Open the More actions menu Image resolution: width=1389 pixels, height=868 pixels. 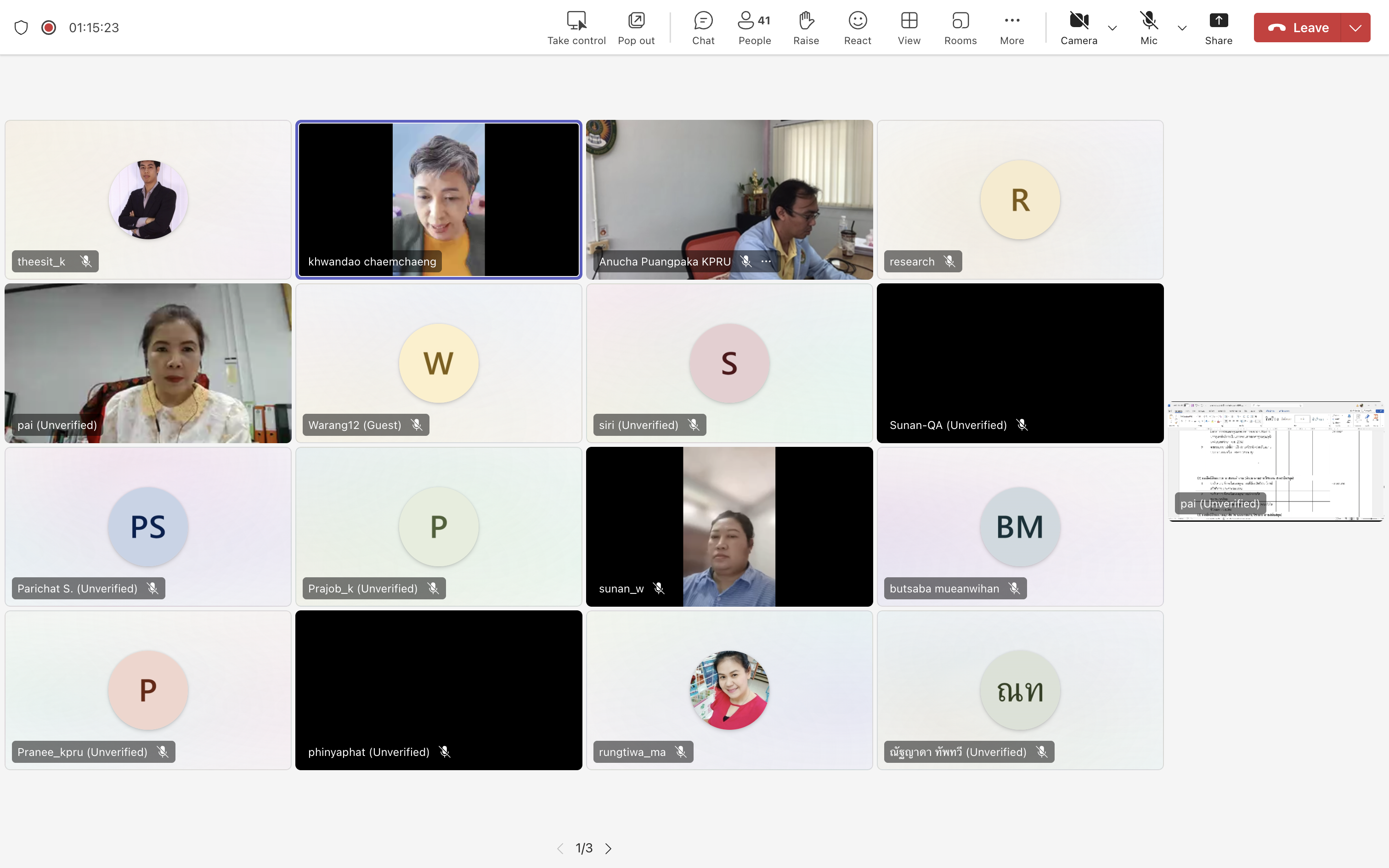click(x=1011, y=28)
